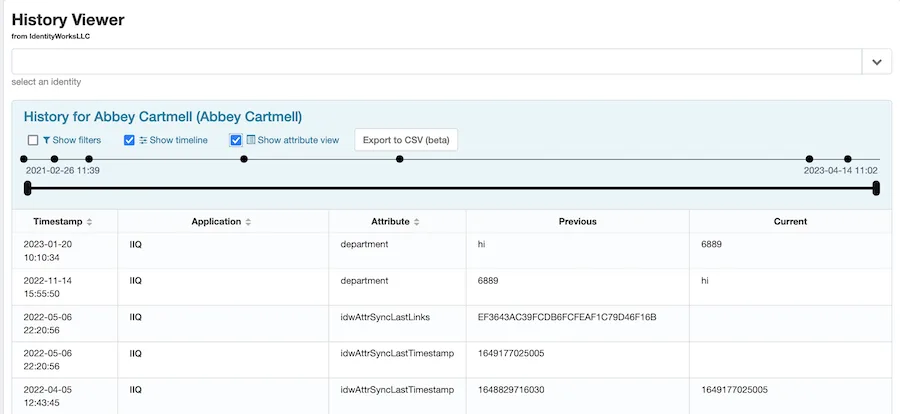
Task: Click the timeline dot in the middle of the timeline
Action: click(399, 159)
